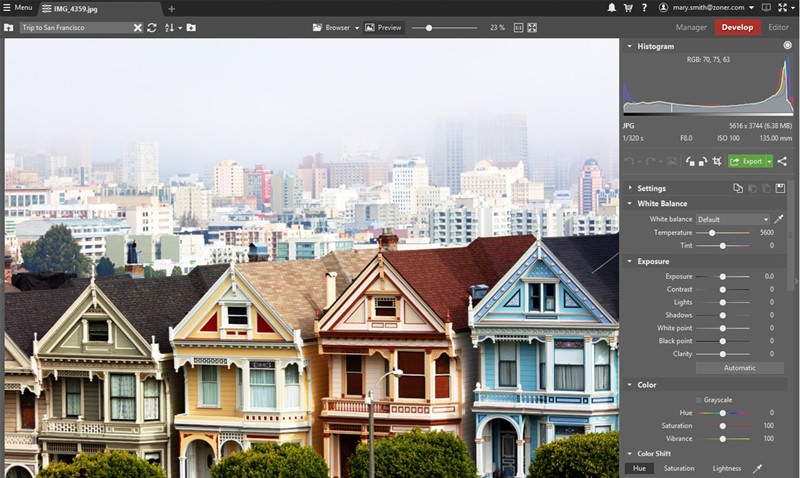Adjust the Hue slider
The height and width of the screenshot is (478, 800).
[x=723, y=413]
